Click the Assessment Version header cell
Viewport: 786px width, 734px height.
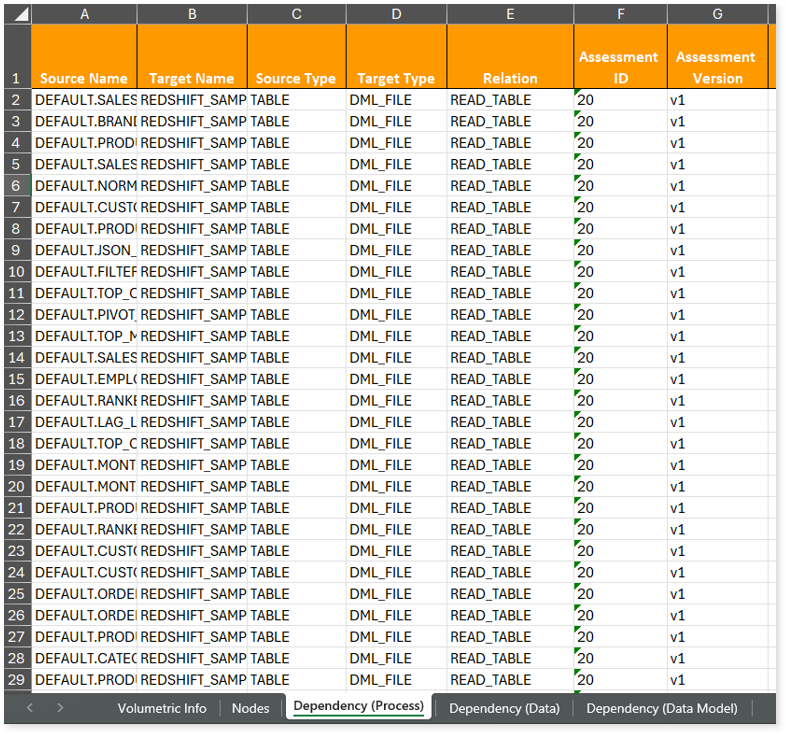(x=716, y=67)
